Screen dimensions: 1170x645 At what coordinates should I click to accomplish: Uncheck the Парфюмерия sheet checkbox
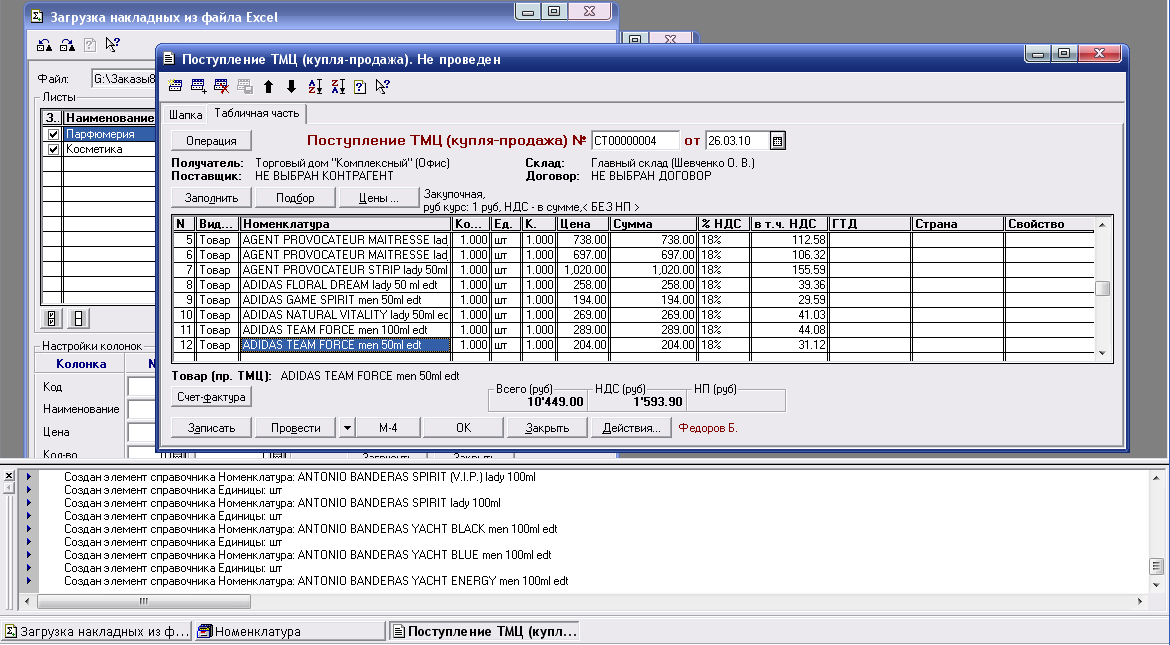click(x=53, y=134)
